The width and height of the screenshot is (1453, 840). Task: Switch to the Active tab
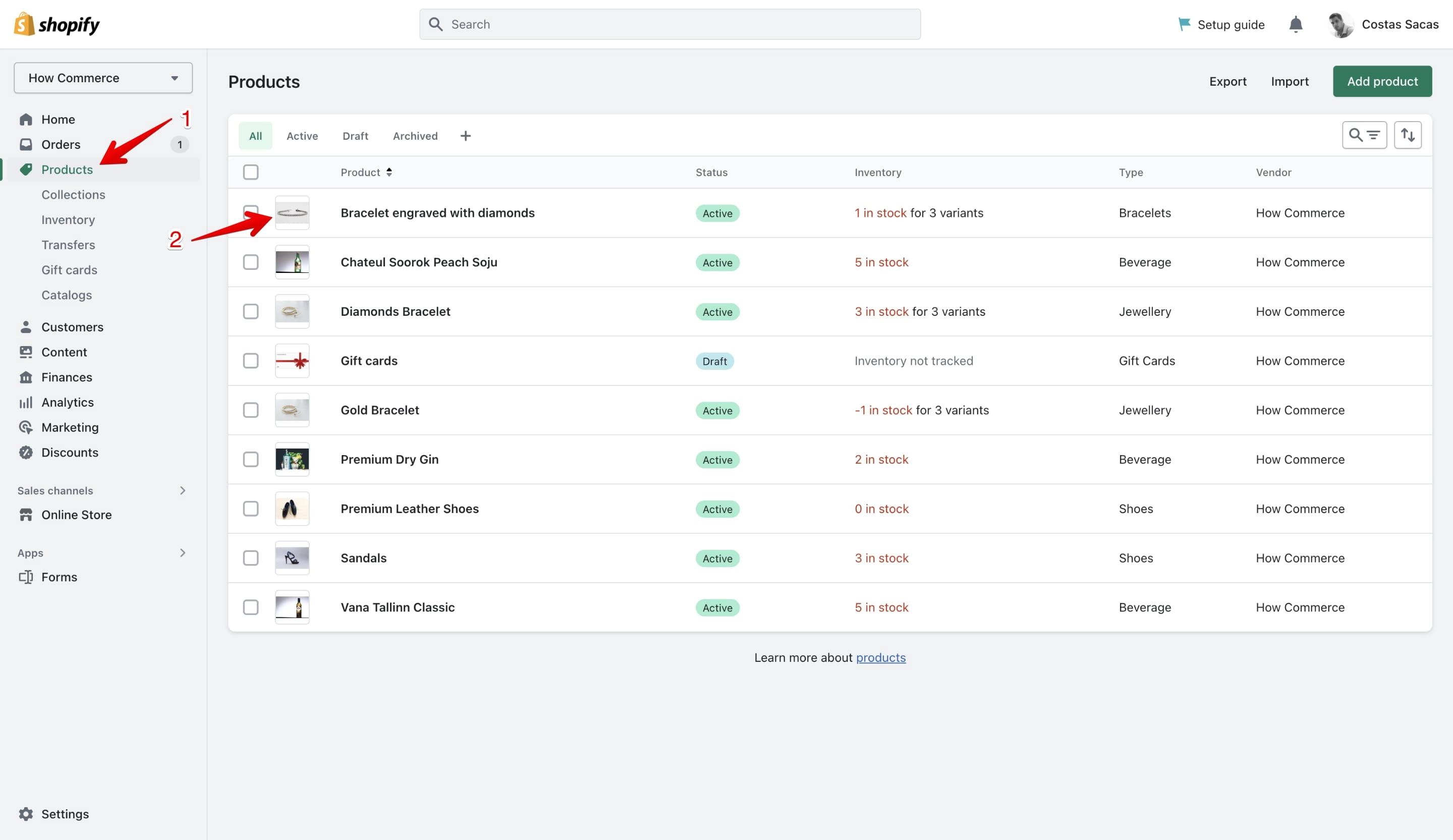tap(302, 136)
